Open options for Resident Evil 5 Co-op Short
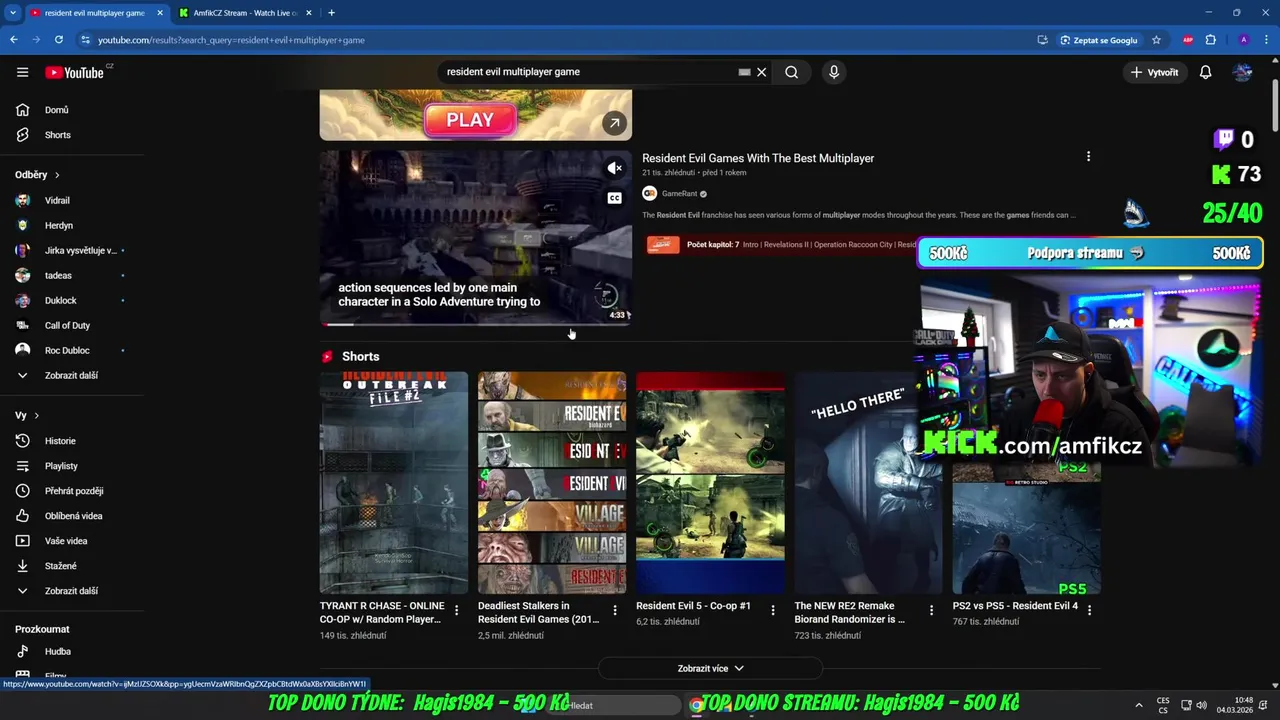This screenshot has height=720, width=1280. click(x=773, y=610)
